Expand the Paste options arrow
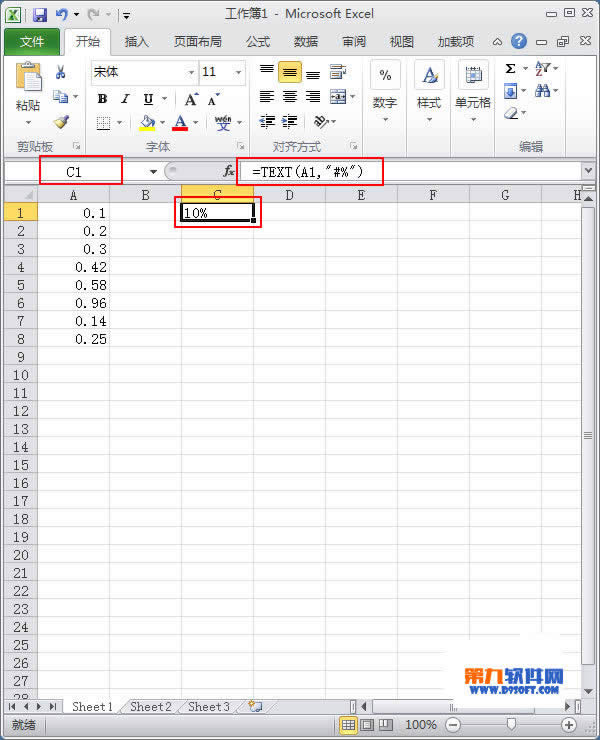This screenshot has width=600, height=740. click(x=28, y=122)
